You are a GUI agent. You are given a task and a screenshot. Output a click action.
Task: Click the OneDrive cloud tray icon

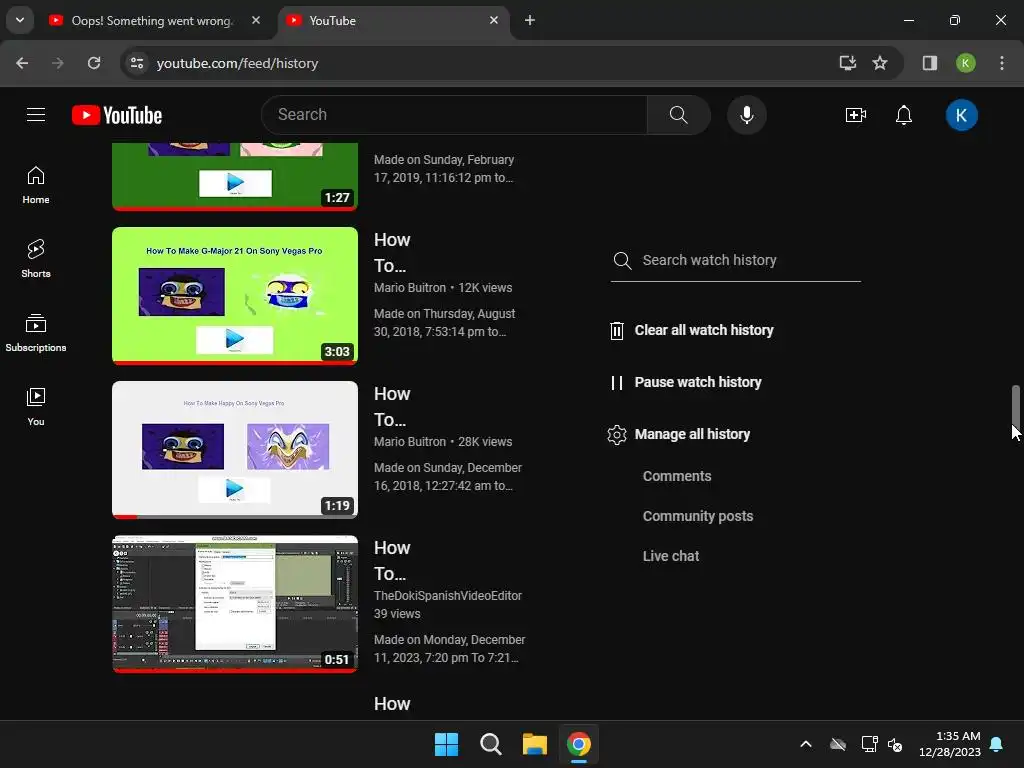click(838, 744)
